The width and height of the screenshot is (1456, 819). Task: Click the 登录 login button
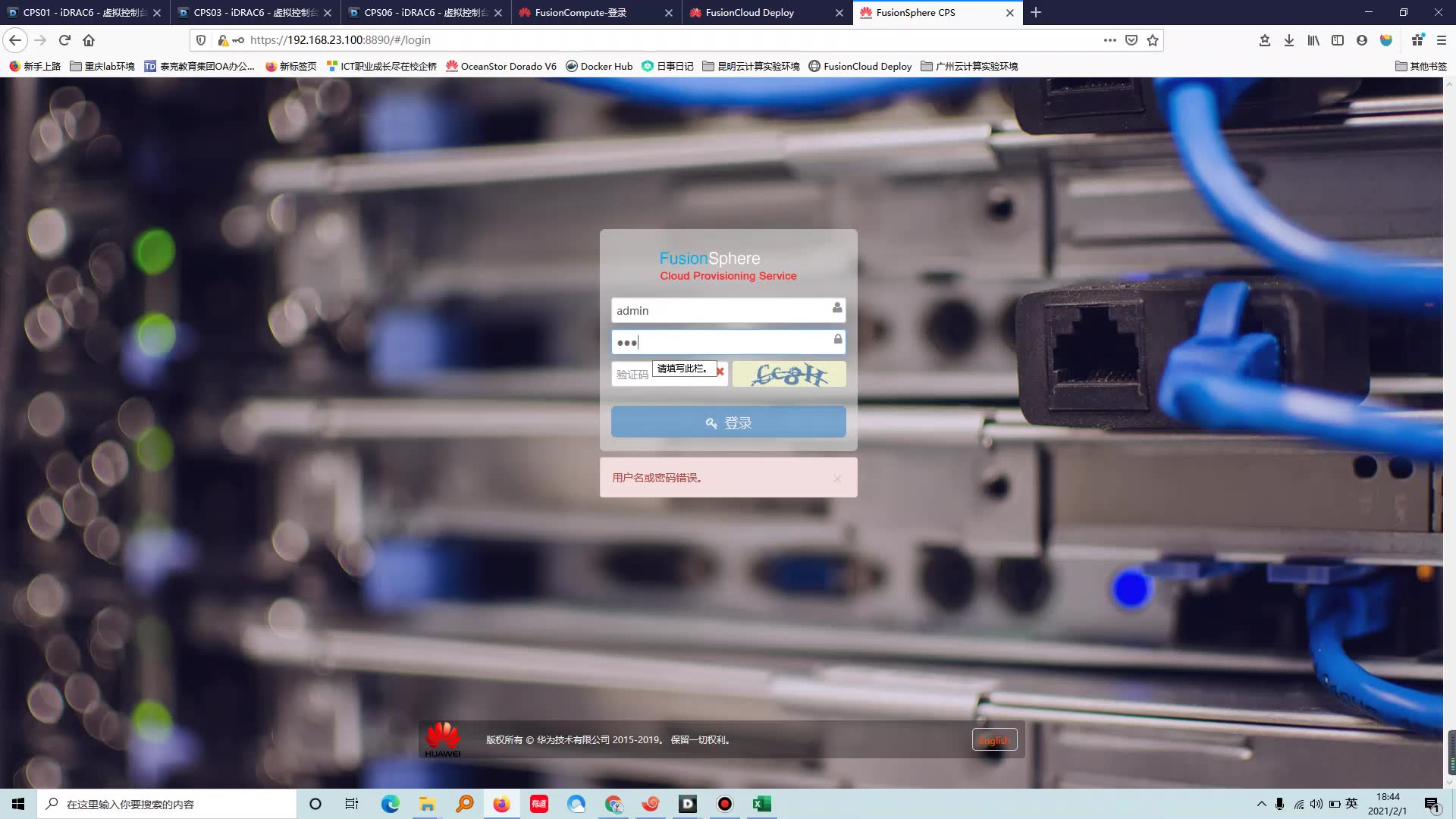click(x=728, y=422)
